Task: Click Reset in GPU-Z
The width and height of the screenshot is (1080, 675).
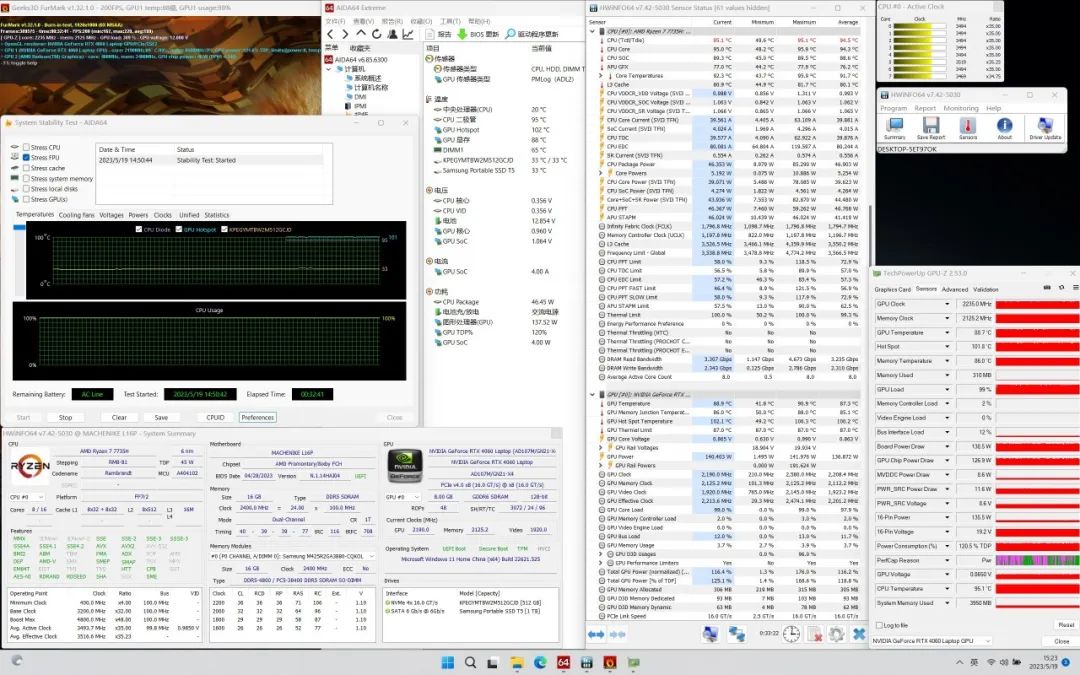Action: click(1066, 625)
